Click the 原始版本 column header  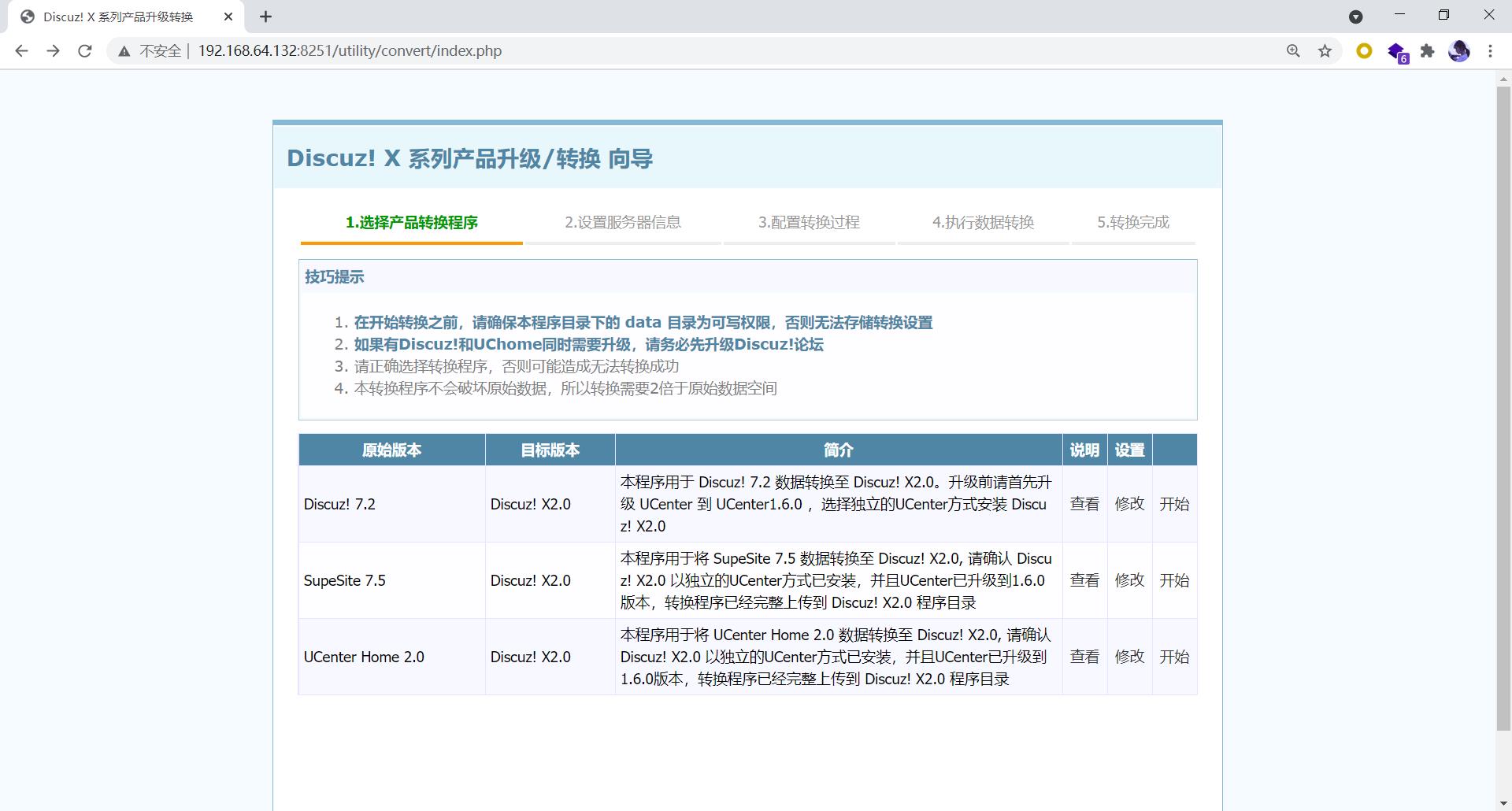[x=391, y=450]
